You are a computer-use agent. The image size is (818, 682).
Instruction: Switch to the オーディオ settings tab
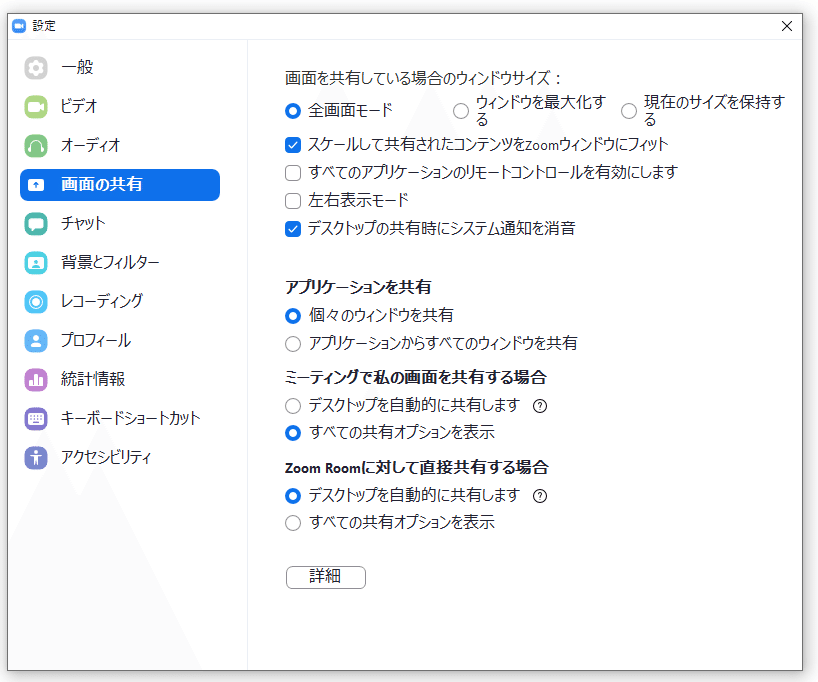[120, 146]
